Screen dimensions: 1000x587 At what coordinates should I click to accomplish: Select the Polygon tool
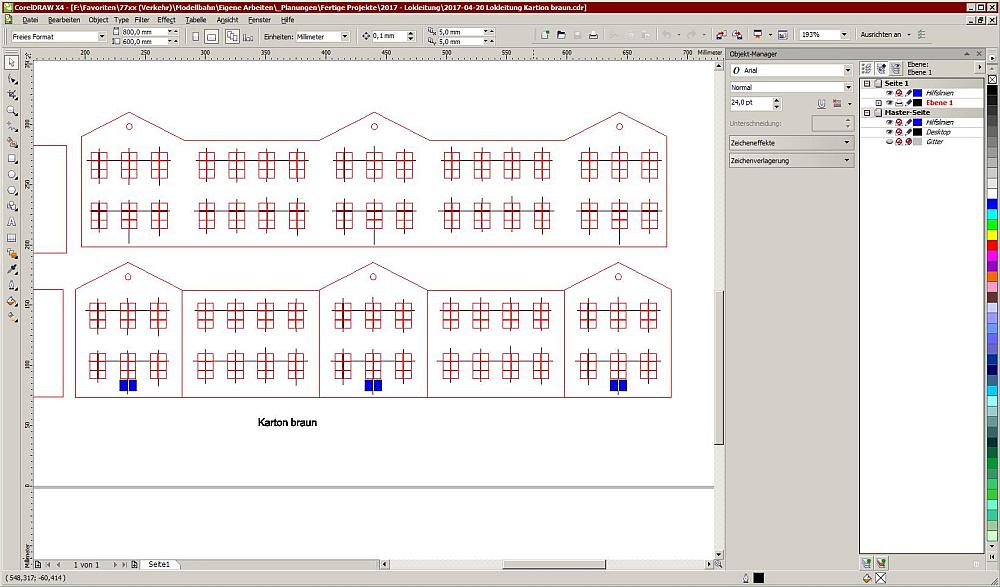(11, 190)
